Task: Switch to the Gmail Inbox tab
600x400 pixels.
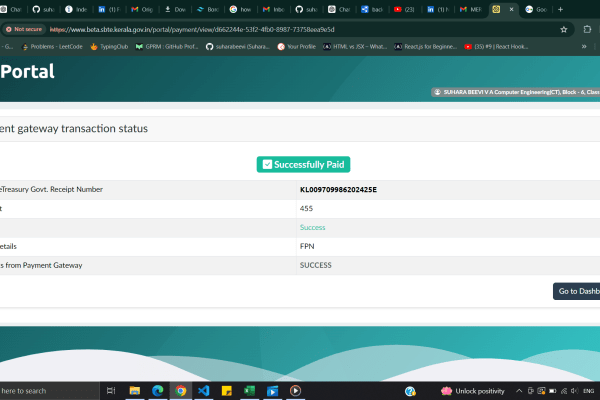Action: coord(273,10)
